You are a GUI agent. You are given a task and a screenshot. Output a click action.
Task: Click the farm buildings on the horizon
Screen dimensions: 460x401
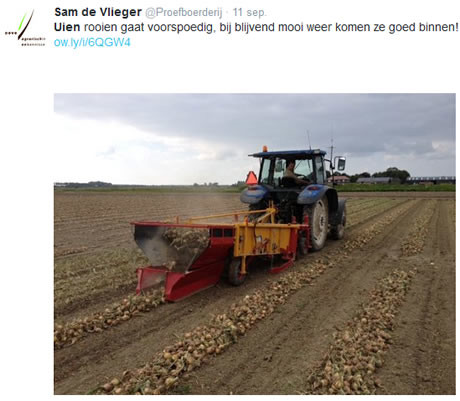point(392,180)
